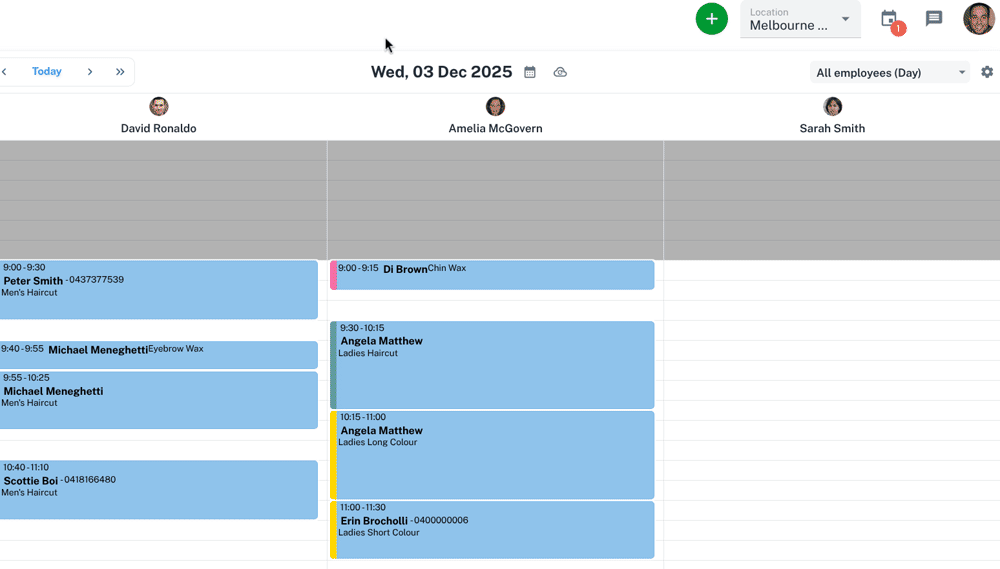The width and height of the screenshot is (1000, 569).
Task: Open Peter Smith's Men's Haircut appointment
Action: click(158, 290)
